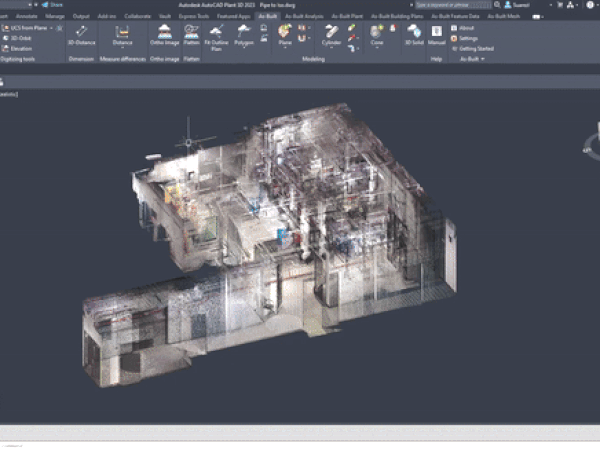Expand the Distance tool dropdown arrow
The height and width of the screenshot is (450, 600).
point(122,48)
